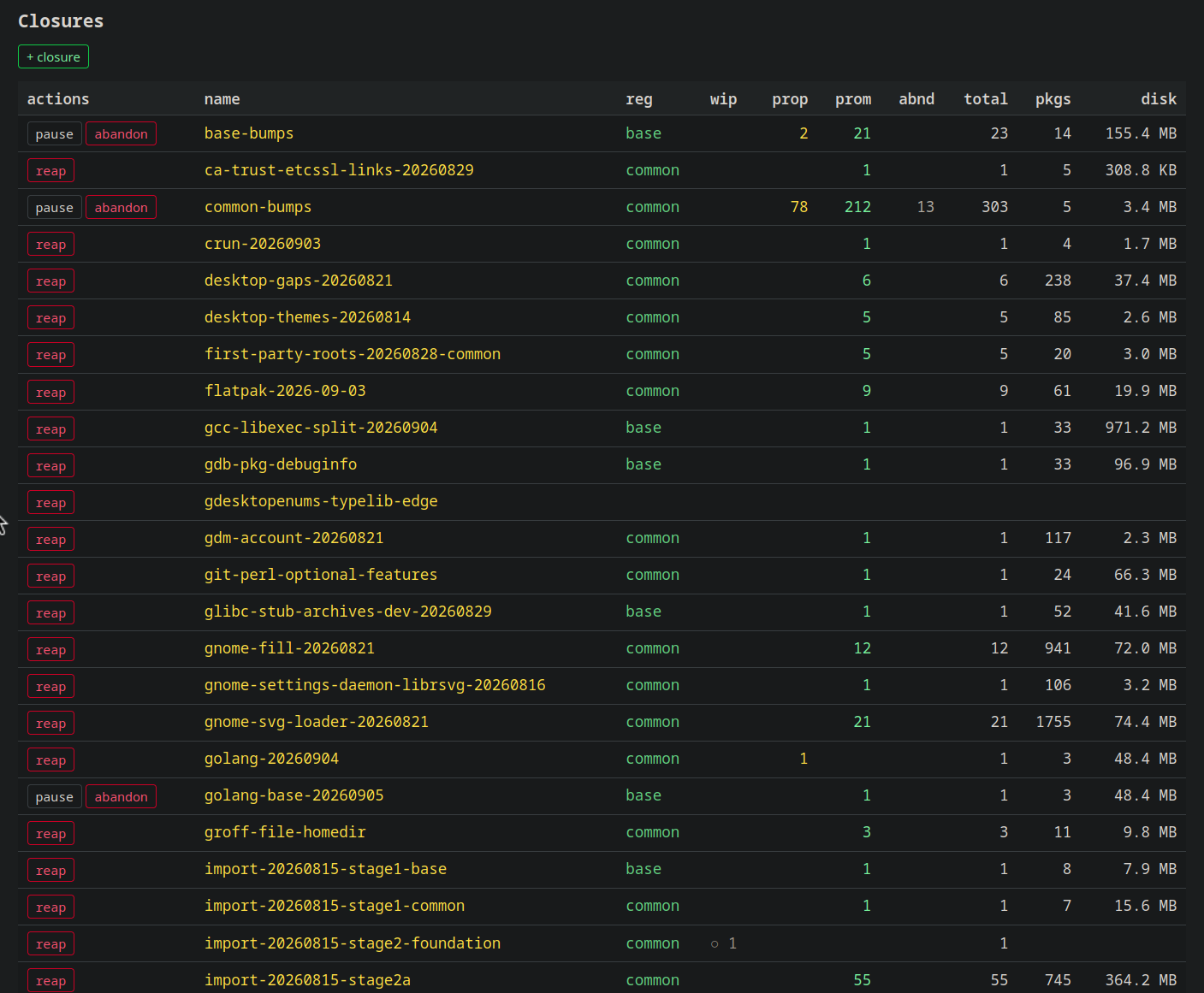This screenshot has height=993, width=1204.
Task: Reap the golang-20260904 closure
Action: coord(51,760)
